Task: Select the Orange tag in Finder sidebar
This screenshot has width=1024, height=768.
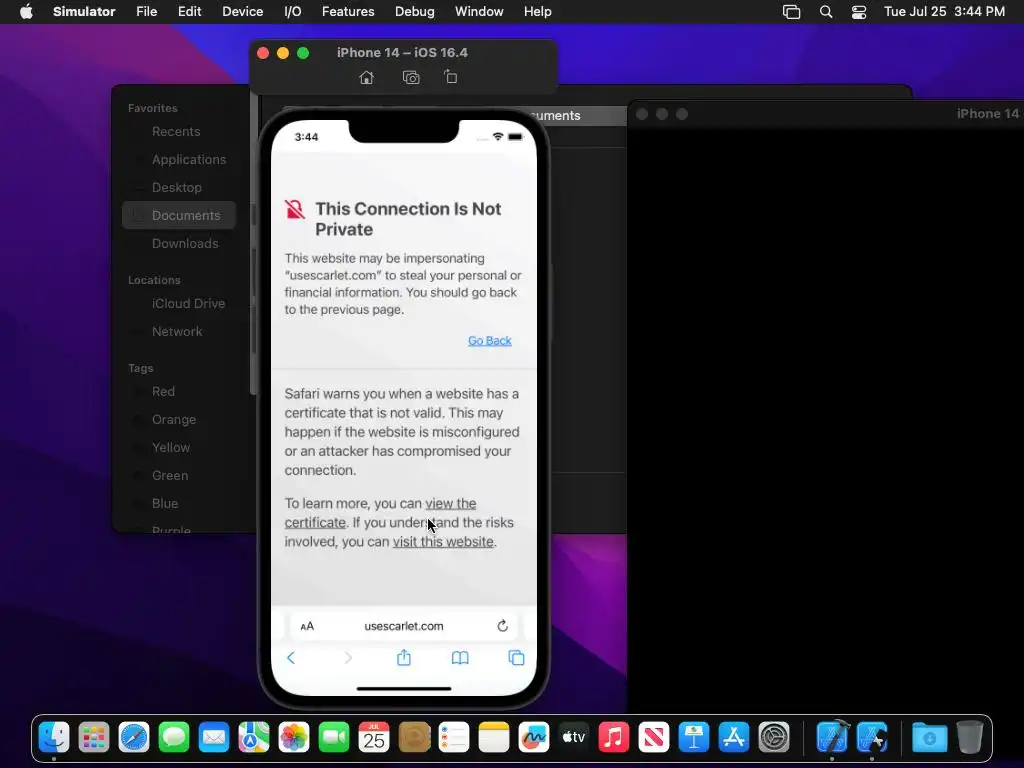Action: click(x=174, y=420)
